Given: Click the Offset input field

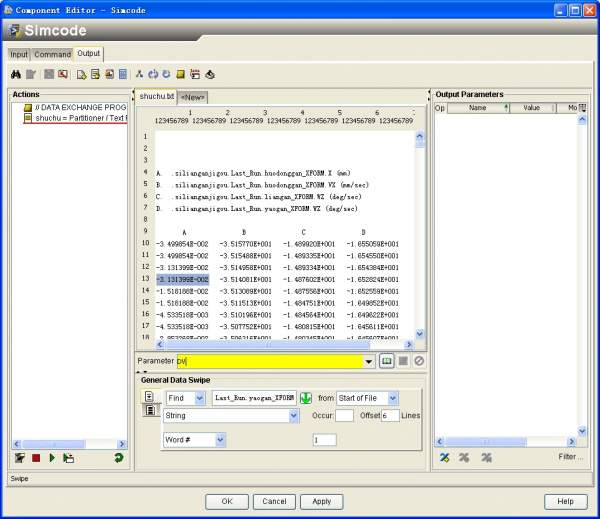Looking at the screenshot, I should [x=390, y=416].
